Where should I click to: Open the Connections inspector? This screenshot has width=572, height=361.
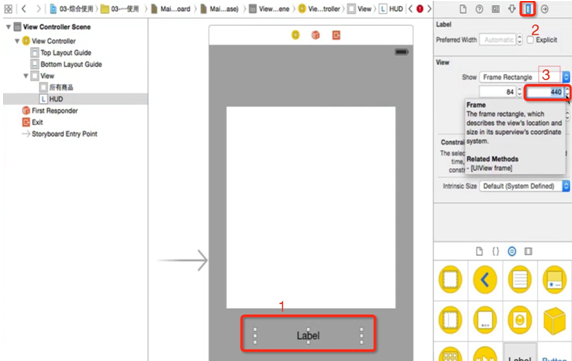(x=544, y=9)
